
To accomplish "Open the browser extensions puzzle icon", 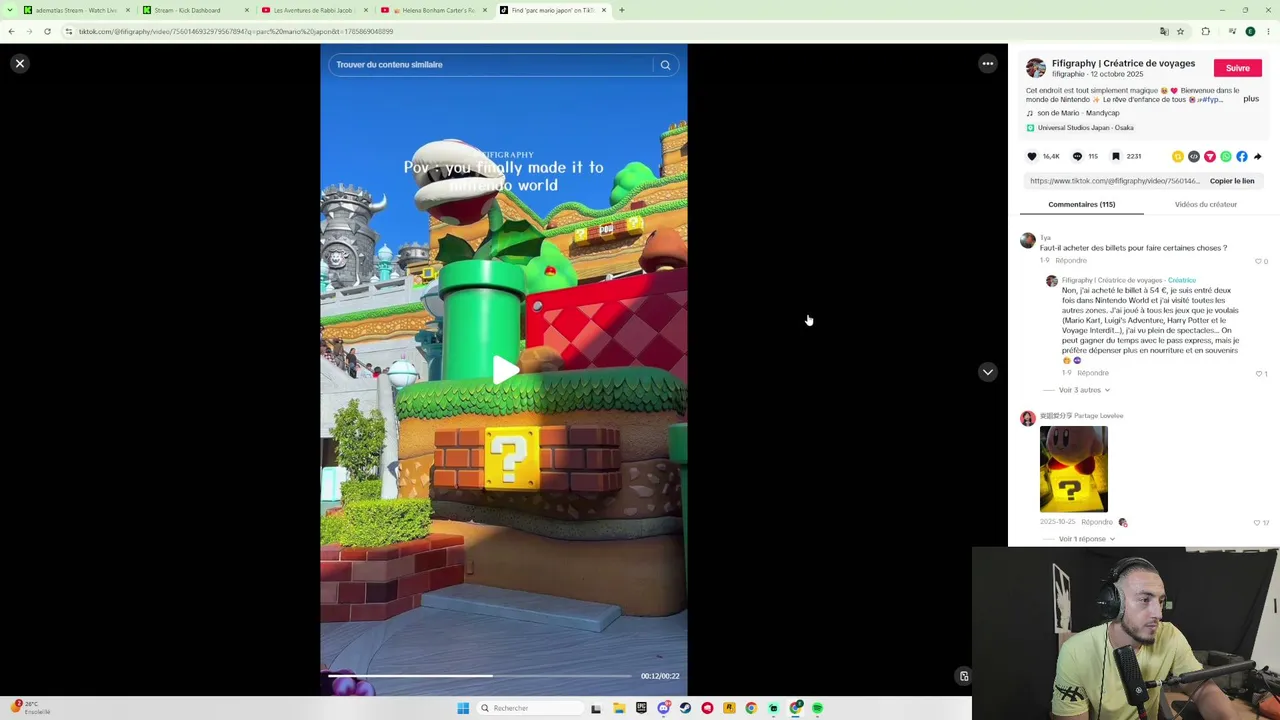I will tap(1205, 32).
